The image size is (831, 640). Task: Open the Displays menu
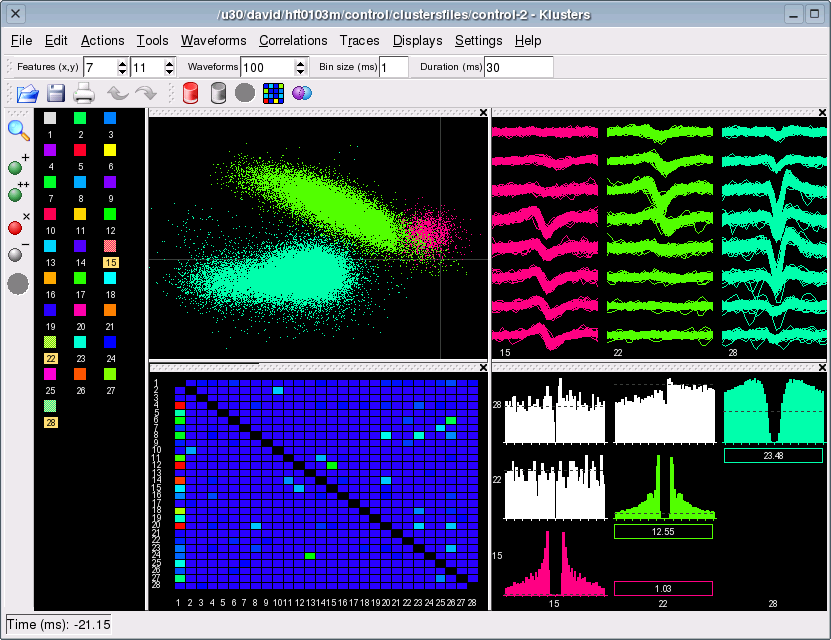[x=418, y=41]
